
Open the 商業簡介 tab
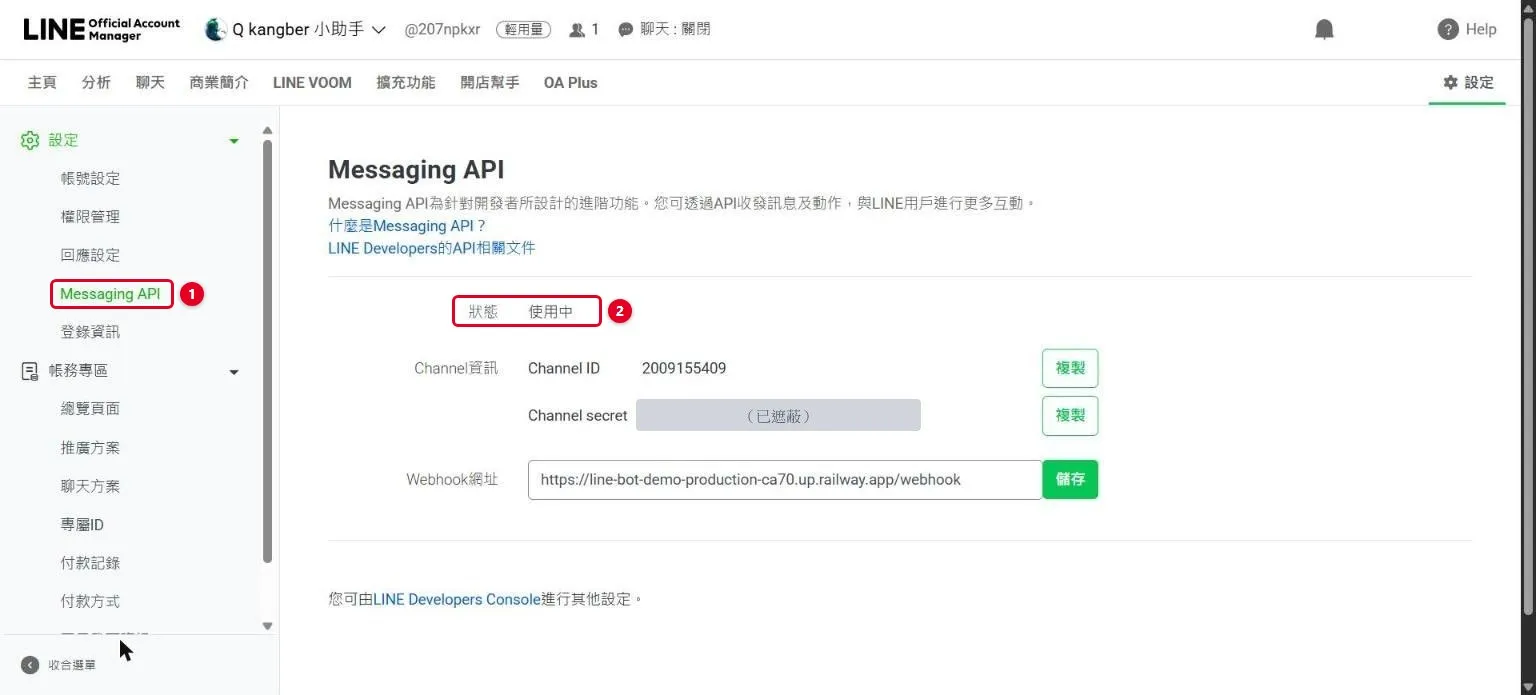click(219, 83)
